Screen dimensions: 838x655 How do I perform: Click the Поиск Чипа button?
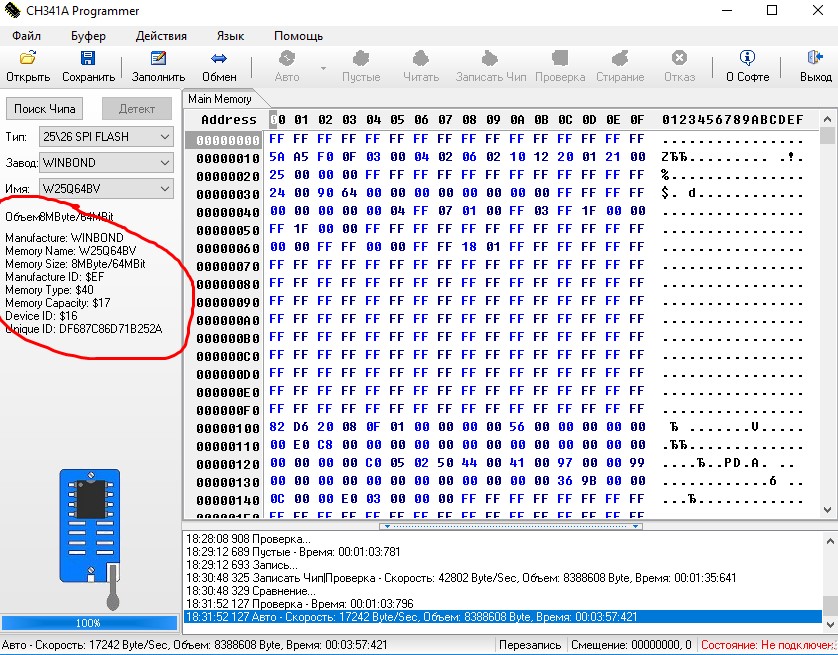coord(44,109)
